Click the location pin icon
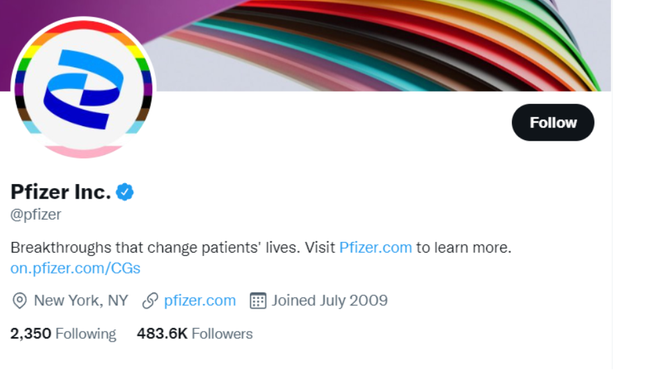 [19, 301]
